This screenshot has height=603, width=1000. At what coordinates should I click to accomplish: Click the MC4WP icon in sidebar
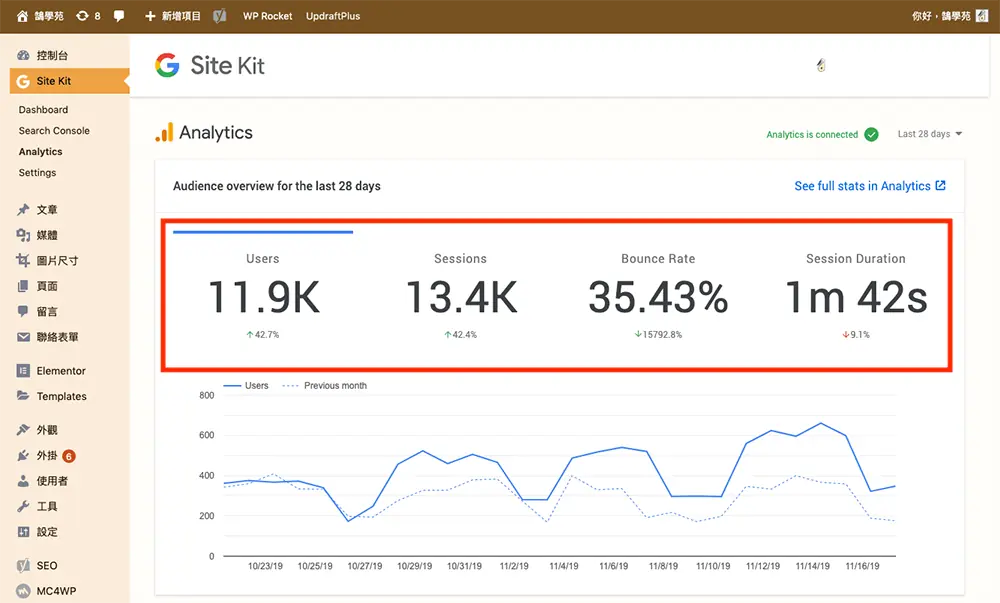coord(24,591)
